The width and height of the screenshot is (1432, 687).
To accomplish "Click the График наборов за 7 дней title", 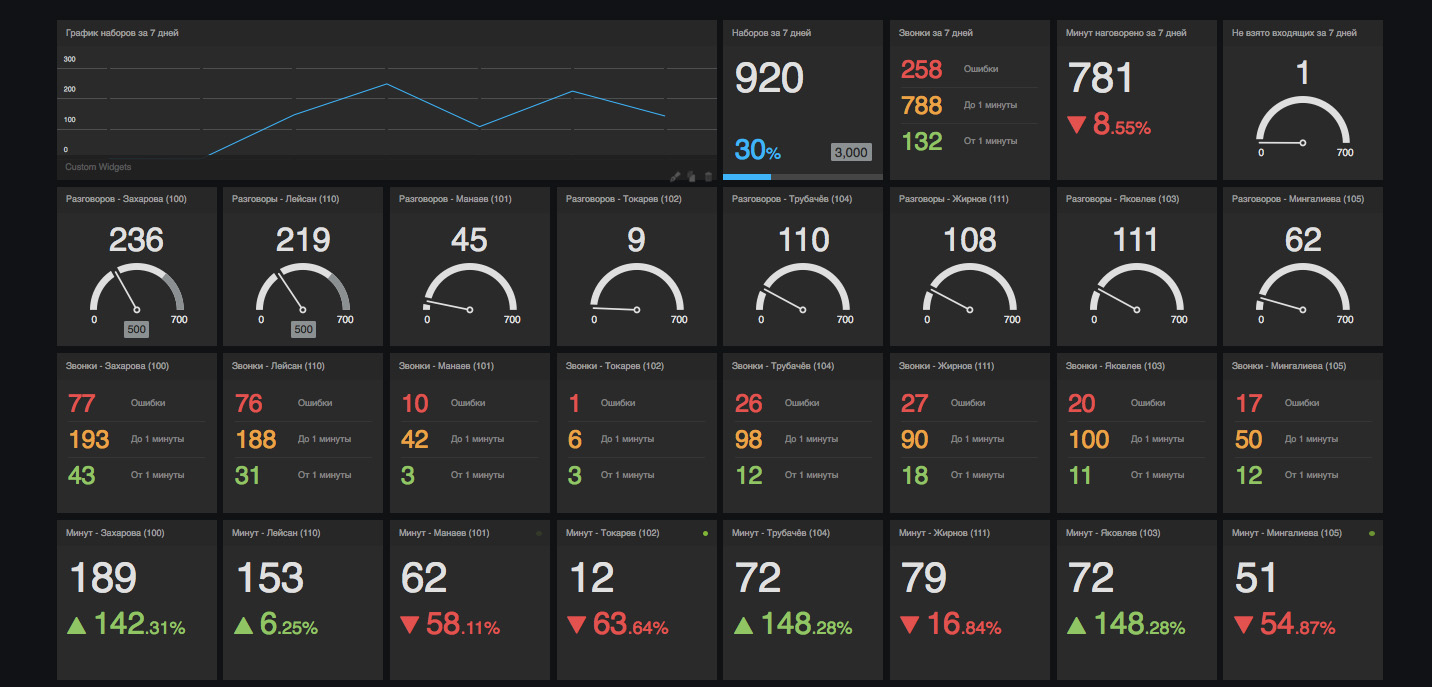I will [x=122, y=33].
